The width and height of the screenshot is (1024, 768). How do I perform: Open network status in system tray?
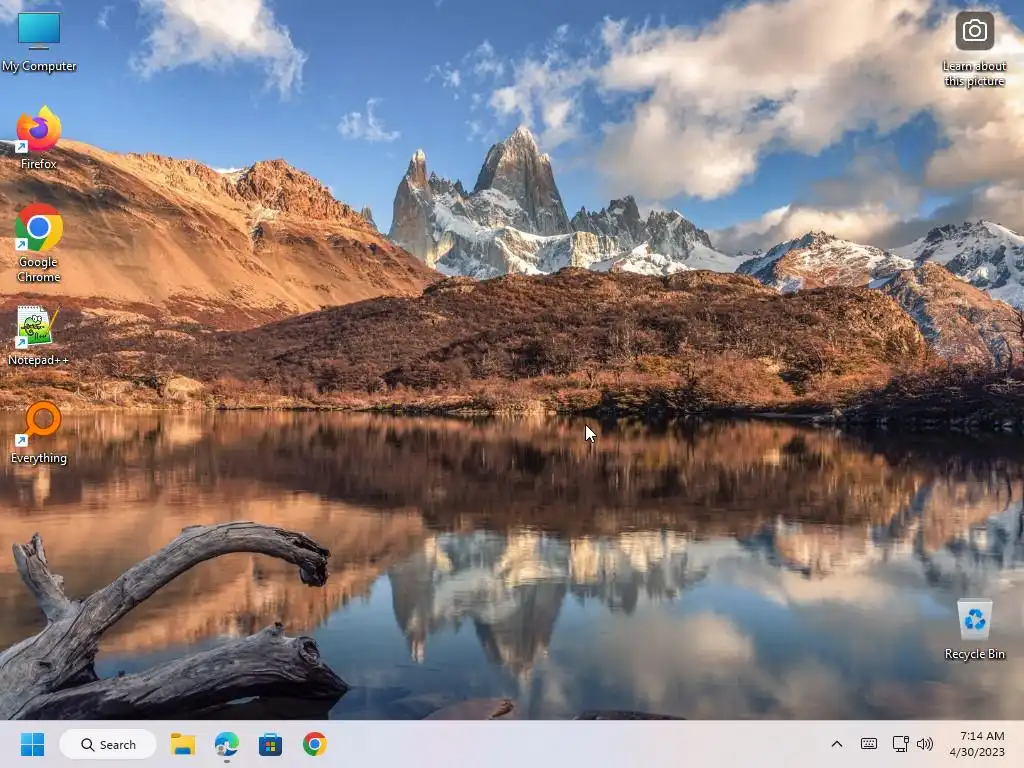pyautogui.click(x=901, y=744)
